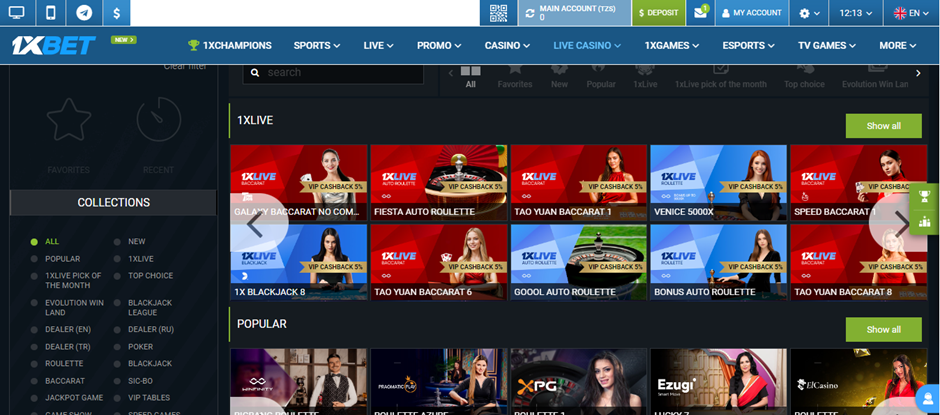
Task: Click the Favorites star icon in sidebar
Action: tap(68, 120)
